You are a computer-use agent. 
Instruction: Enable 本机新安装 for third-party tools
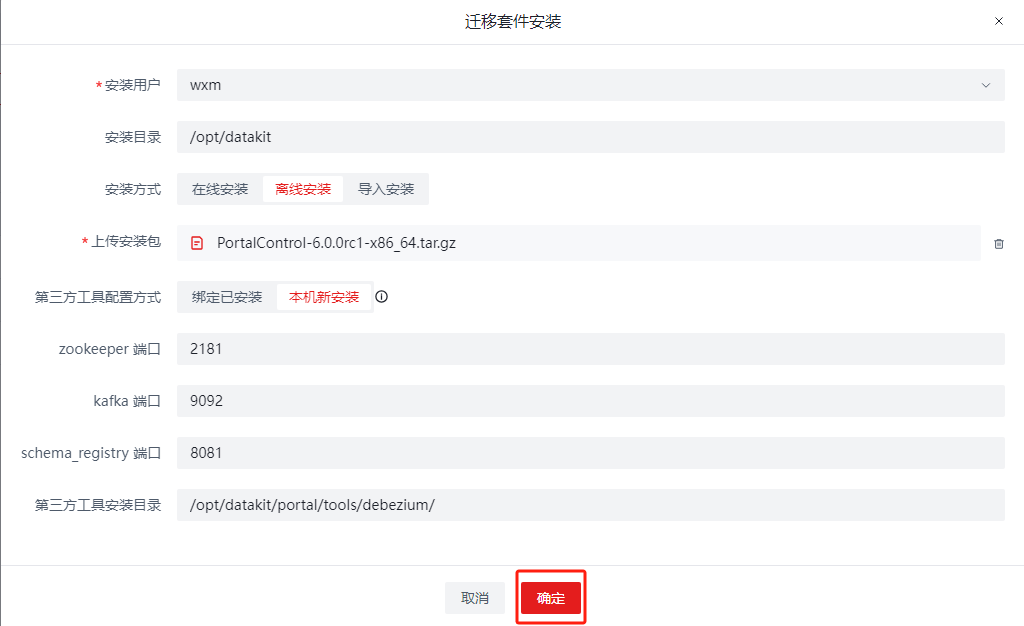pyautogui.click(x=324, y=296)
